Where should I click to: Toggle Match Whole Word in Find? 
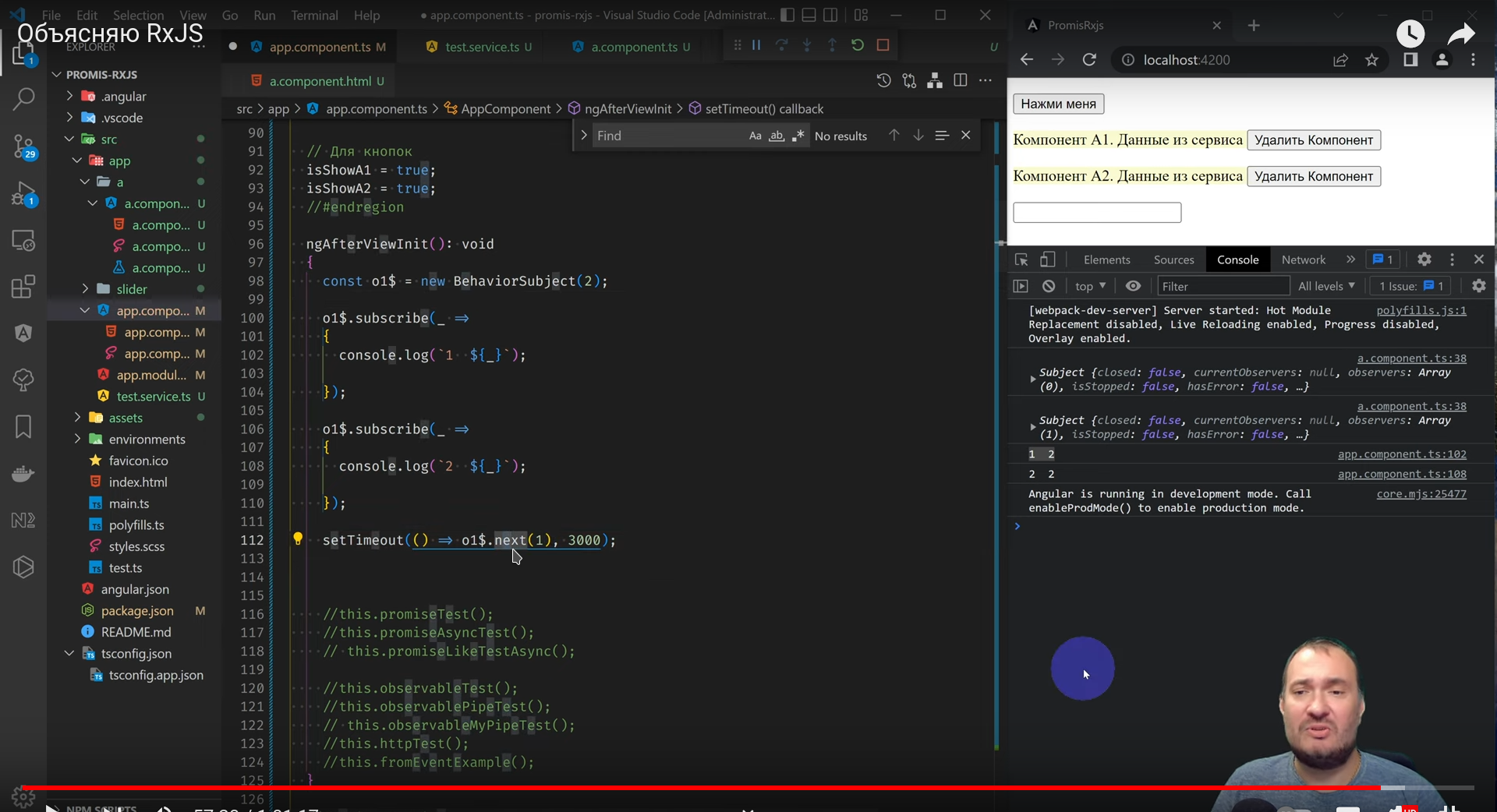(777, 136)
